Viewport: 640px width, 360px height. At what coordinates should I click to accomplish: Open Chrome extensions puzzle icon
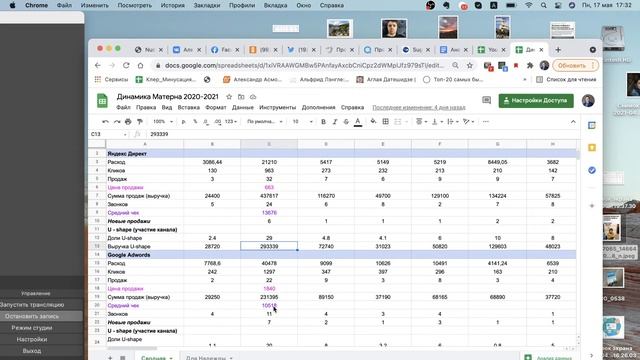[x=530, y=65]
